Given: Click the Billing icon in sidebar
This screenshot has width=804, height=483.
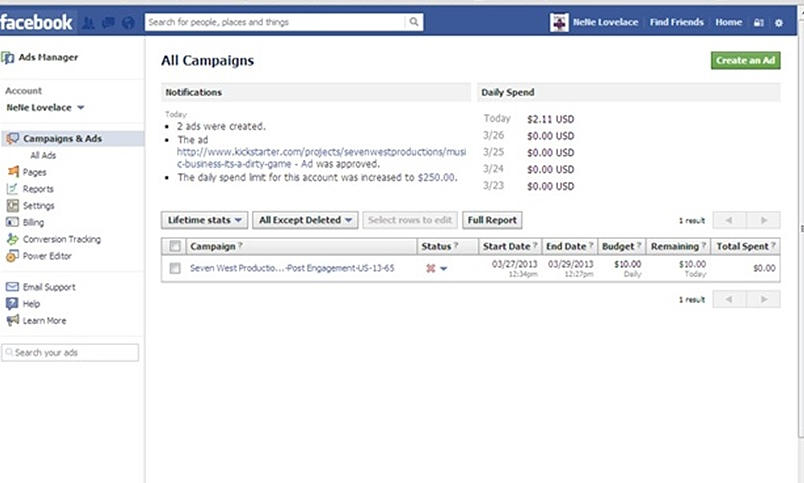Looking at the screenshot, I should [12, 222].
